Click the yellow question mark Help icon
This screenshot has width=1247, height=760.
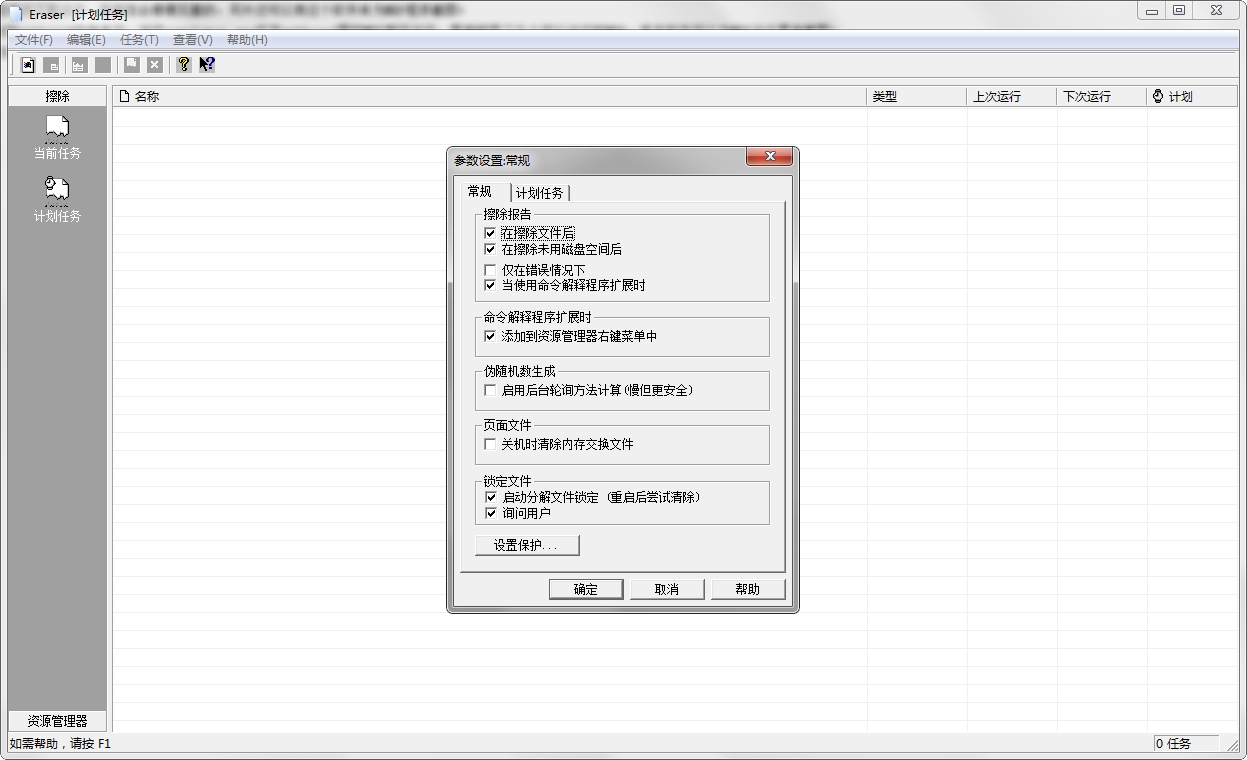[183, 65]
